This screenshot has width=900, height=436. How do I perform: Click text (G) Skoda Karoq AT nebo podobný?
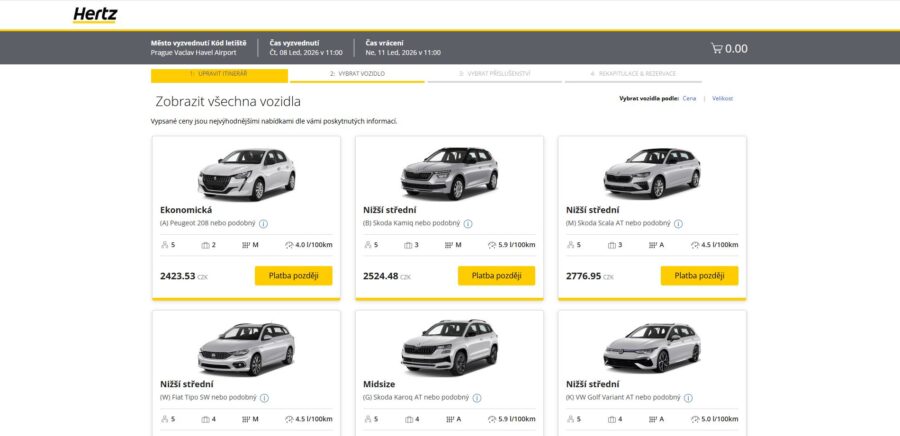(x=416, y=398)
